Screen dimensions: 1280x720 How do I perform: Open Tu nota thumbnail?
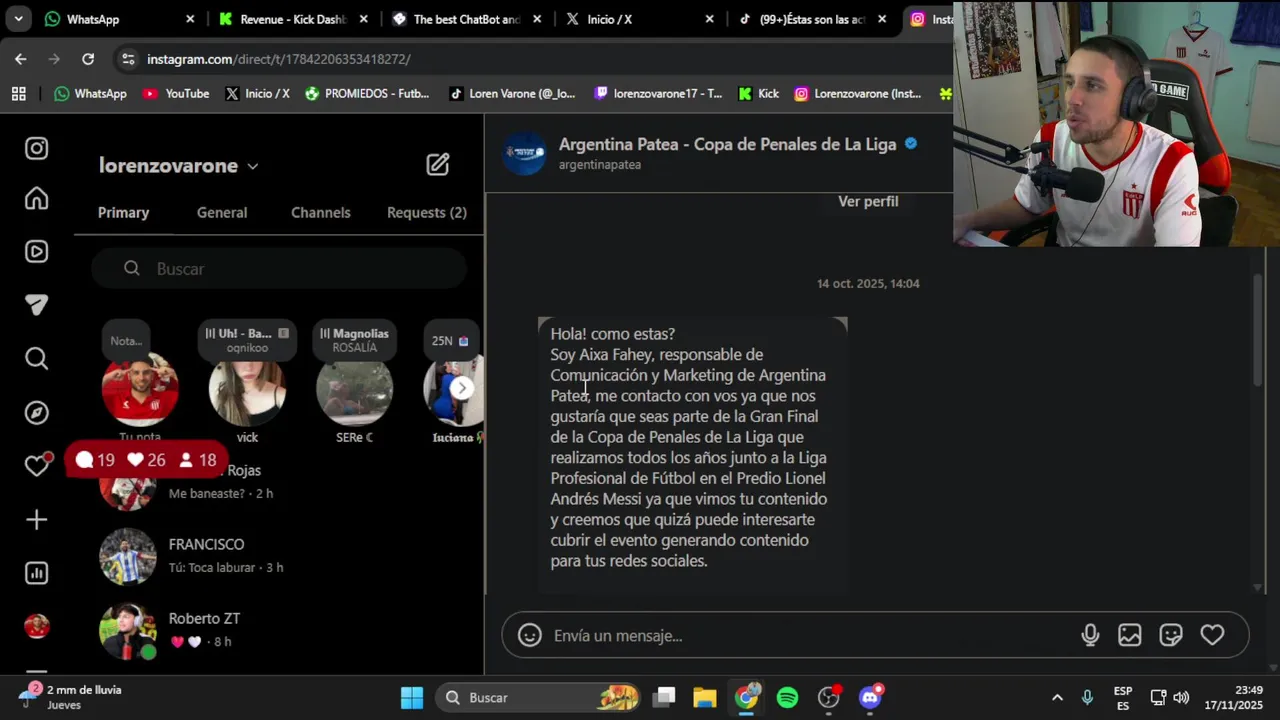tap(140, 388)
